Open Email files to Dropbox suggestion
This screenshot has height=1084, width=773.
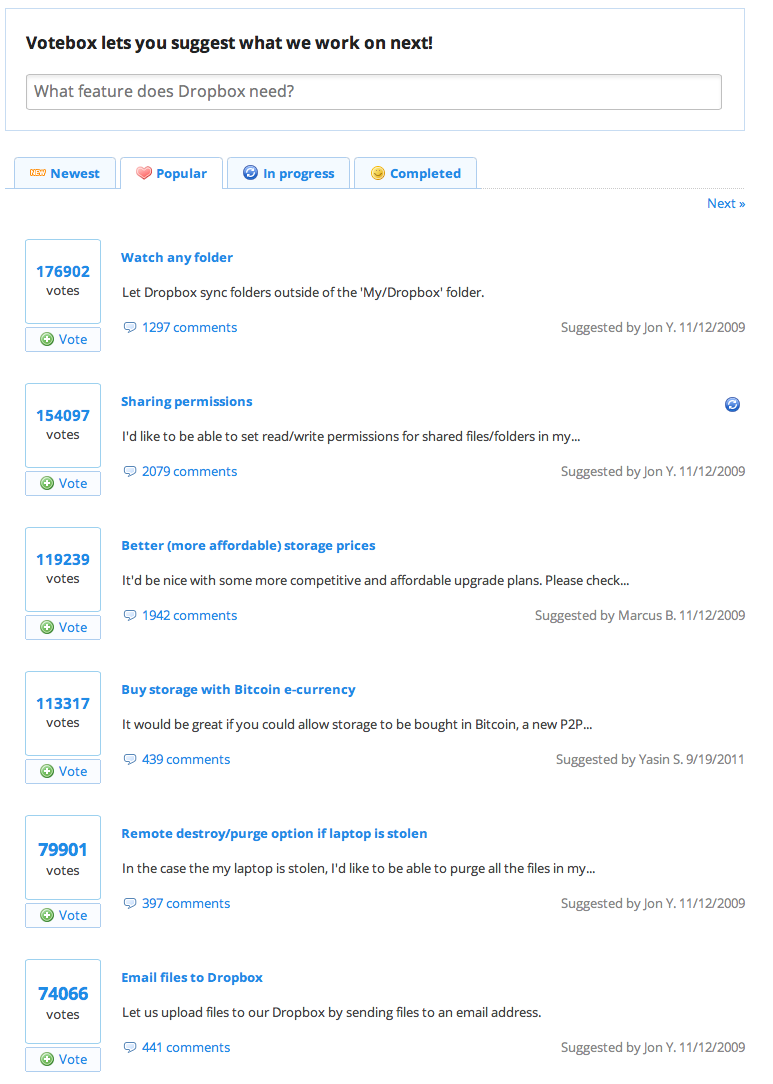192,978
